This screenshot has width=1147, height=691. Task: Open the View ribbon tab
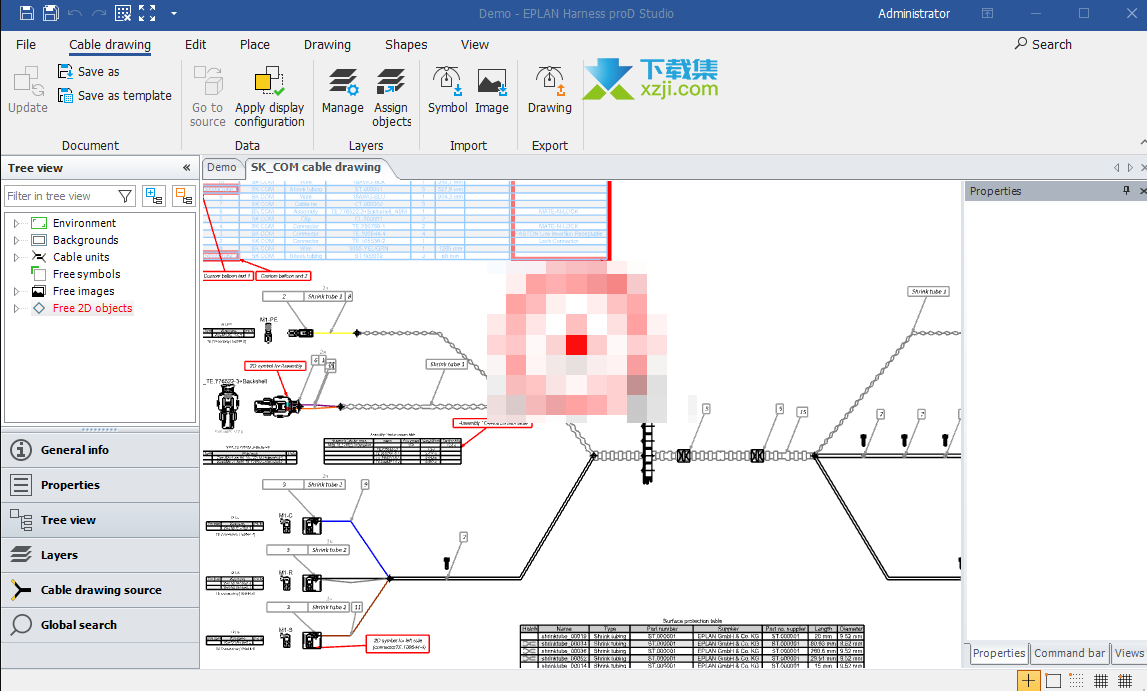[475, 45]
